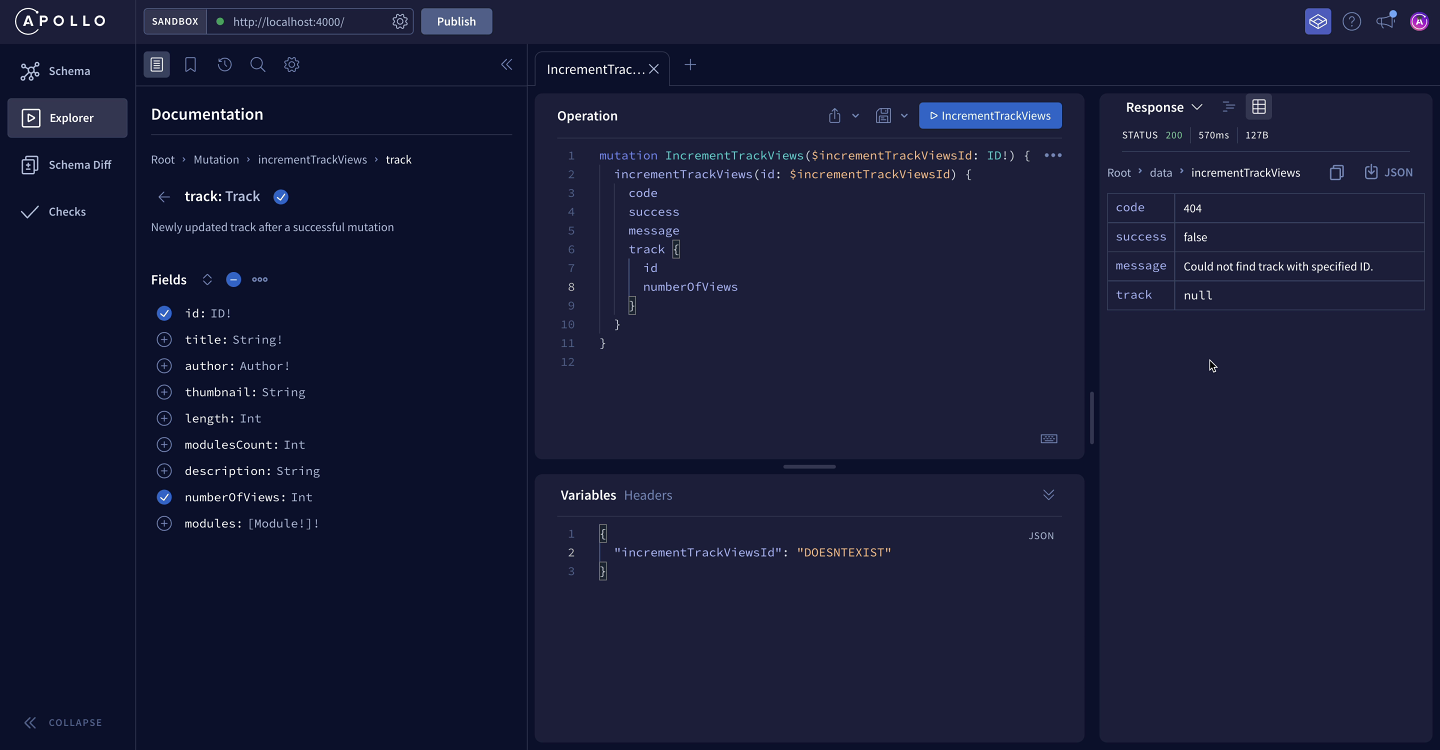Open operation history clock icon
The height and width of the screenshot is (750, 1440).
pyautogui.click(x=224, y=64)
